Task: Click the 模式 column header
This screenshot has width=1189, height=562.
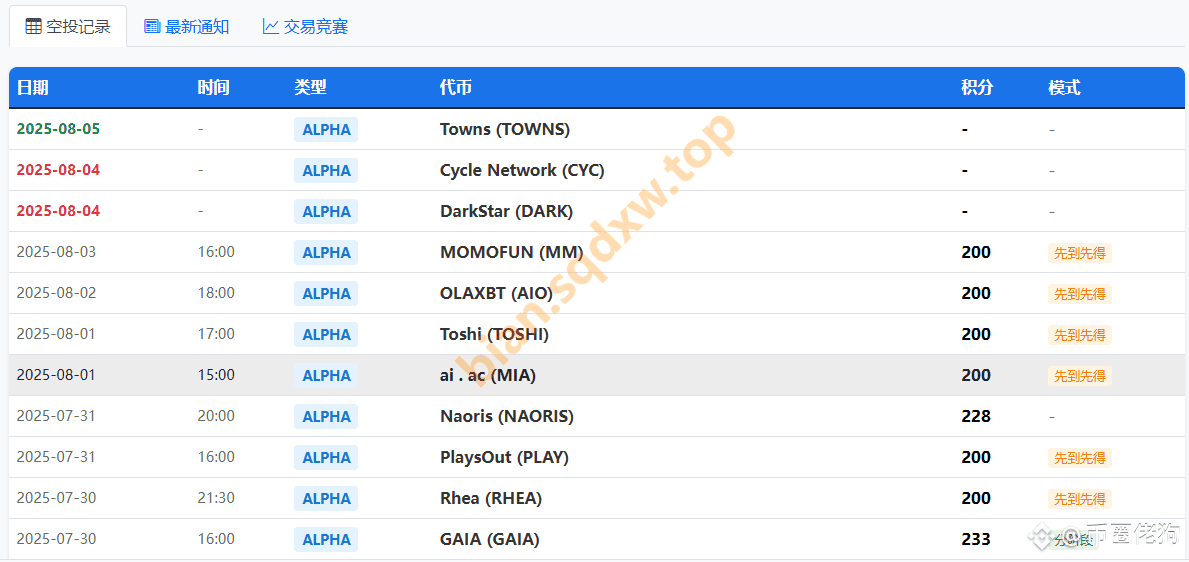Action: (x=1064, y=88)
